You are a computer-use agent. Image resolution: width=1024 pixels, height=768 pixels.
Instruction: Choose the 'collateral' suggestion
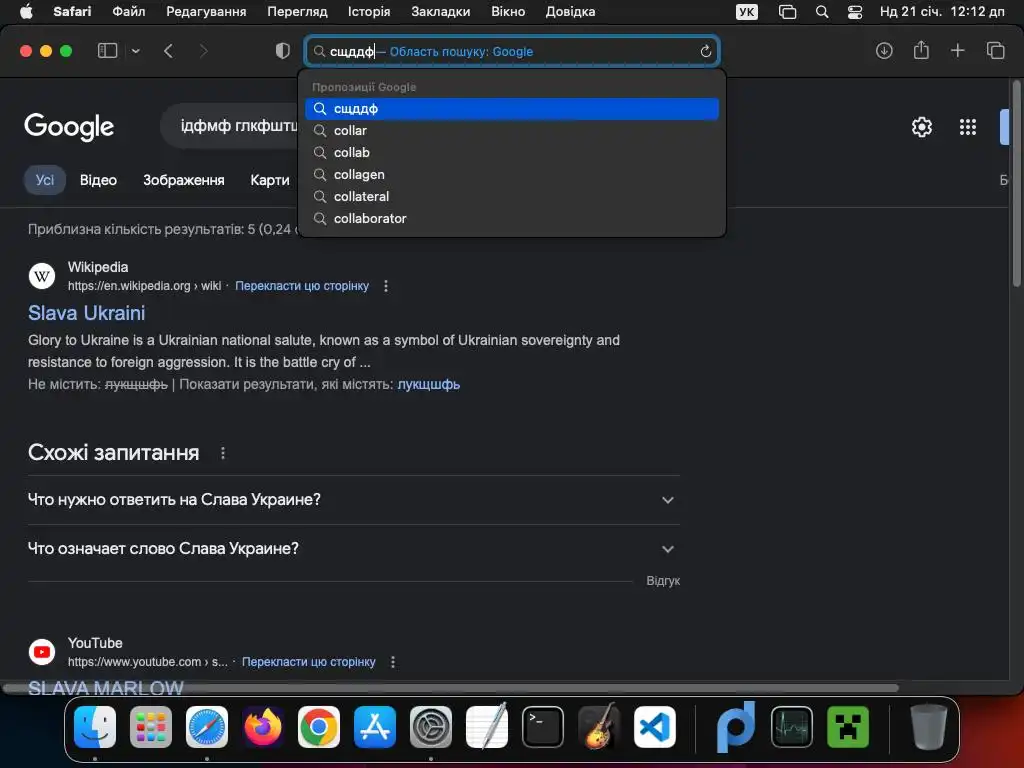tap(512, 197)
